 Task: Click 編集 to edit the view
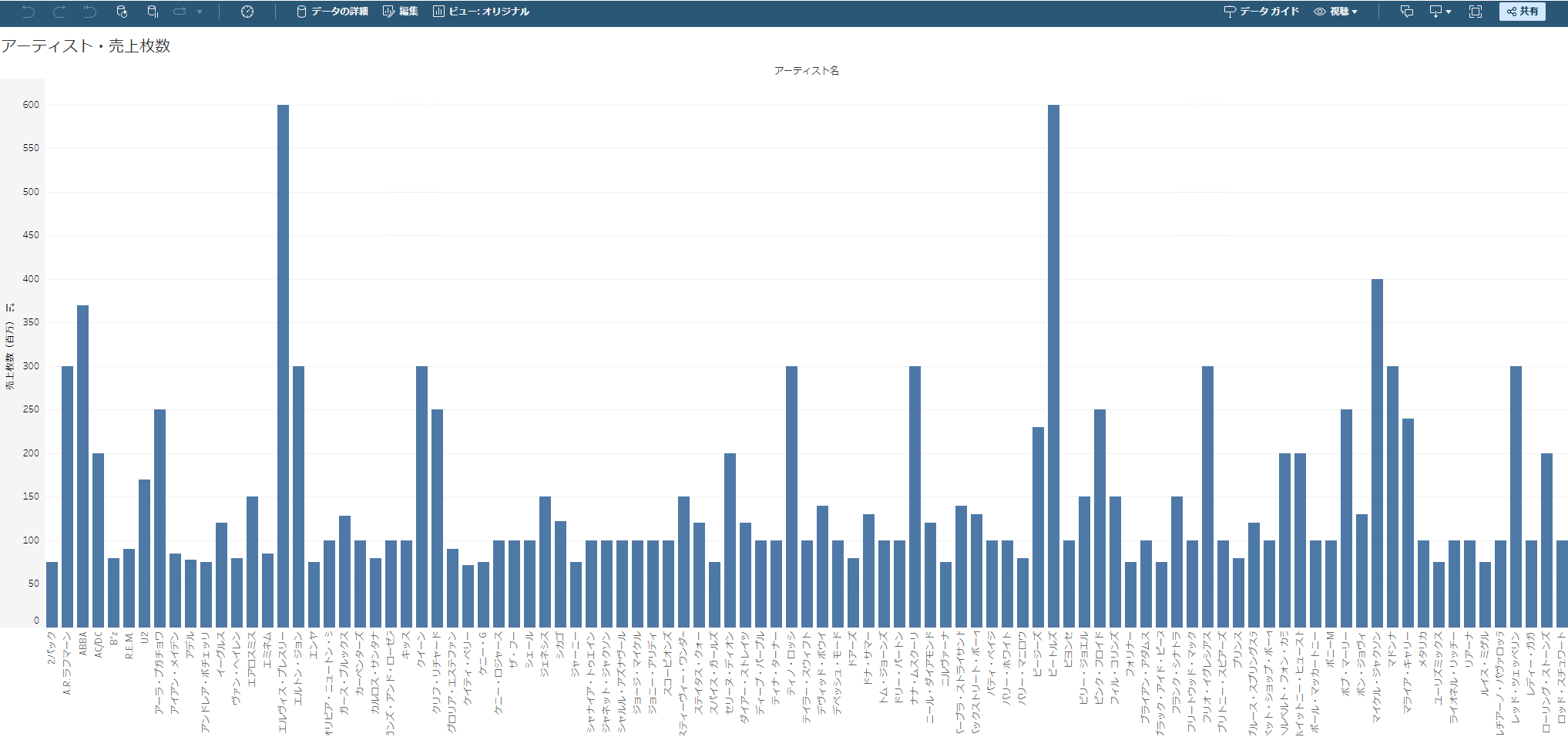click(x=401, y=12)
